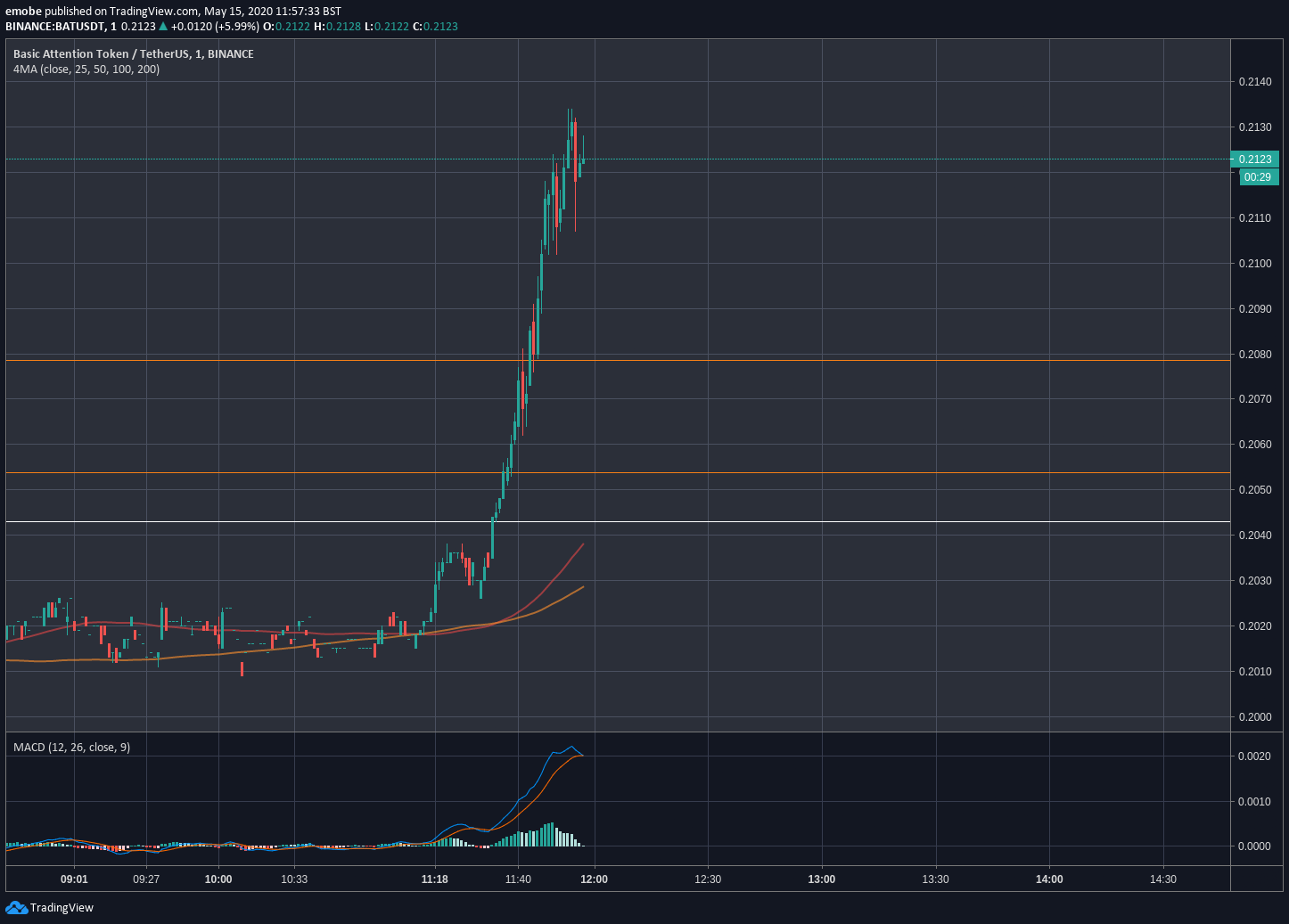Image resolution: width=1289 pixels, height=924 pixels.
Task: Click the 'C:0.2123' close value
Action: [x=435, y=27]
